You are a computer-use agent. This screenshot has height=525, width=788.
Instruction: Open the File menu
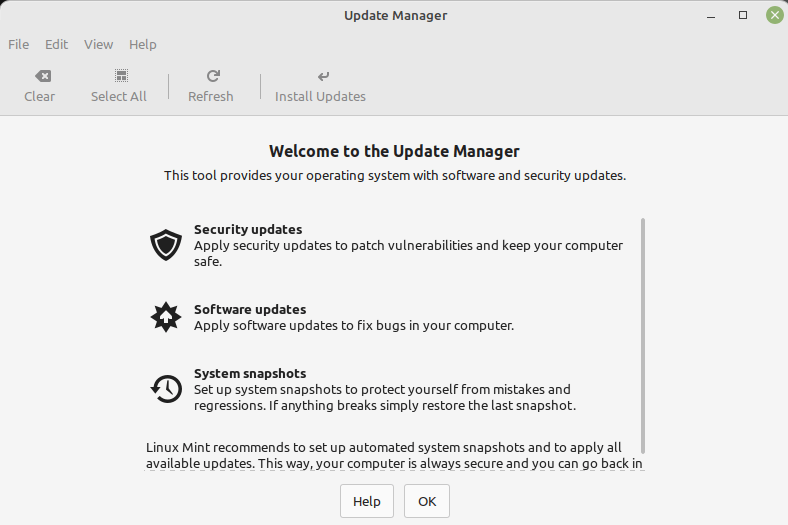[18, 44]
